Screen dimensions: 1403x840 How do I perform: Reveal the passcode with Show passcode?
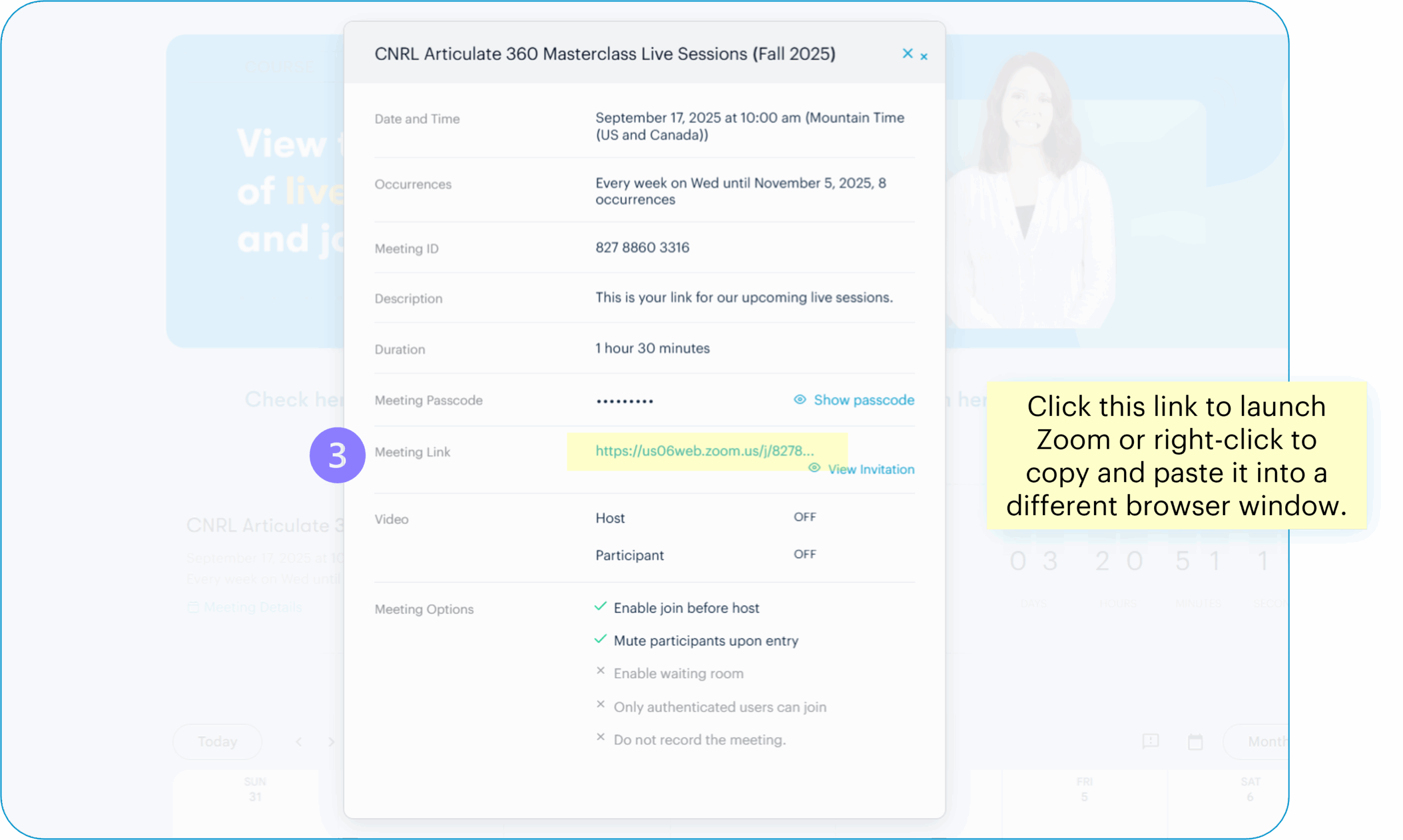864,400
